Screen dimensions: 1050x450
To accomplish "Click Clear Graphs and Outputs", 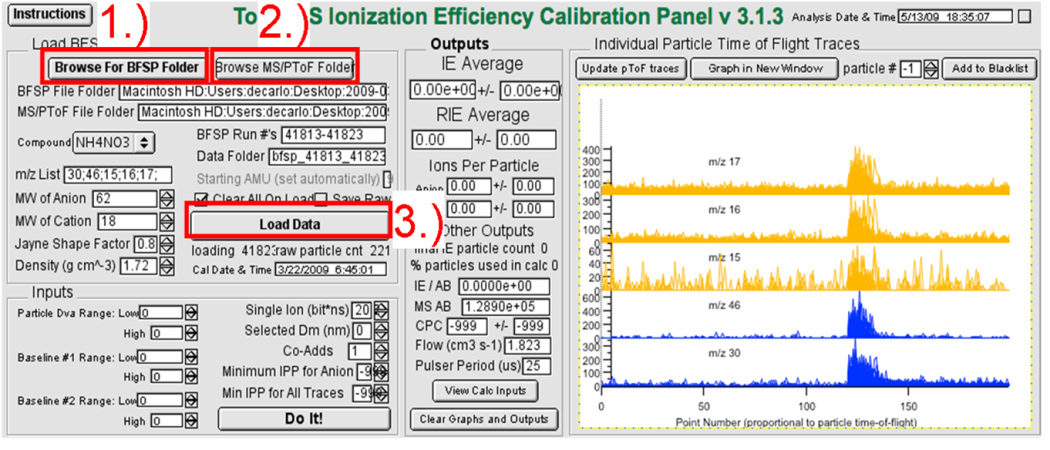I will (484, 418).
